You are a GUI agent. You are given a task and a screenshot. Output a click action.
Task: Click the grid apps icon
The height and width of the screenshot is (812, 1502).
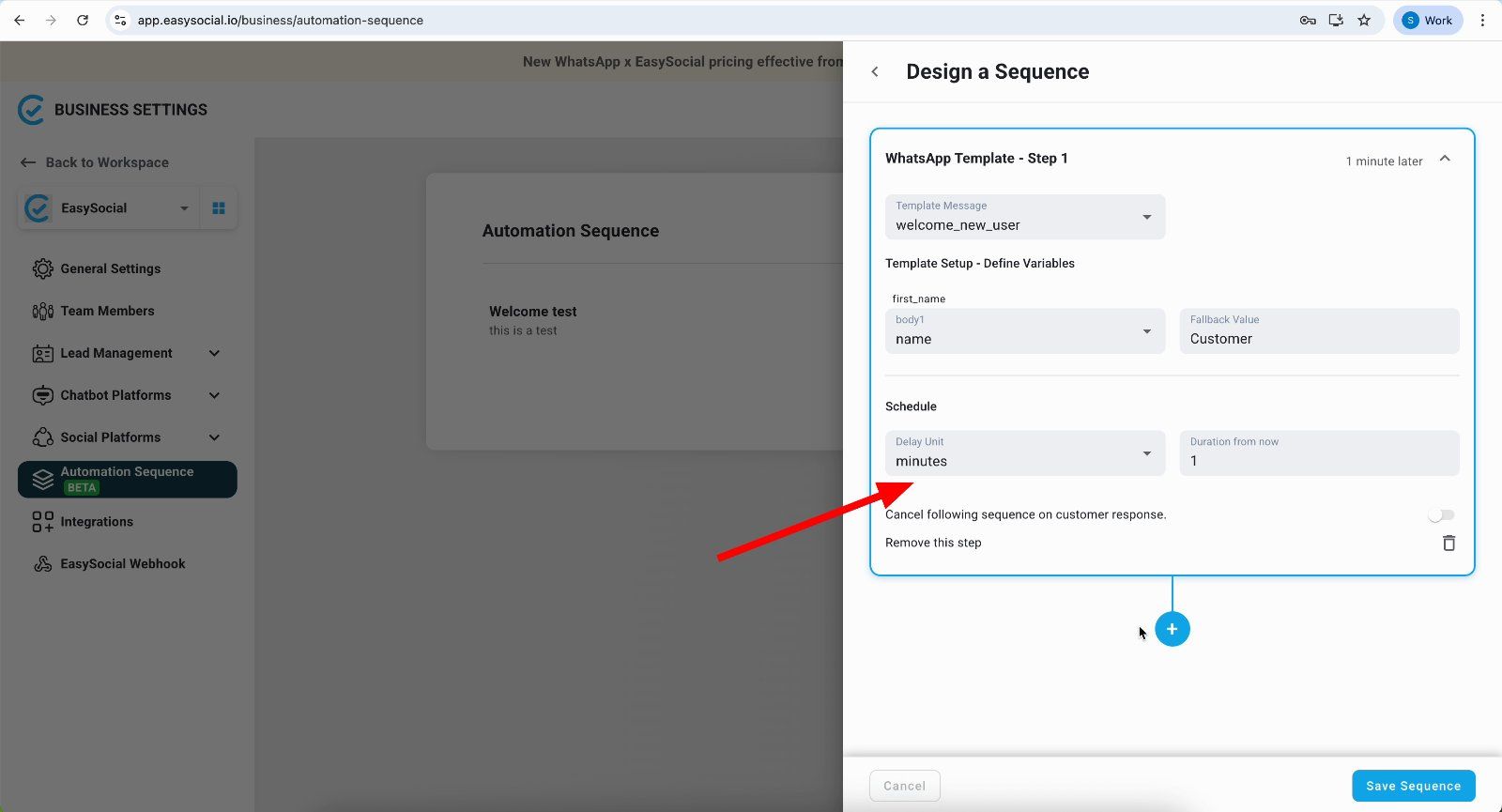click(219, 208)
